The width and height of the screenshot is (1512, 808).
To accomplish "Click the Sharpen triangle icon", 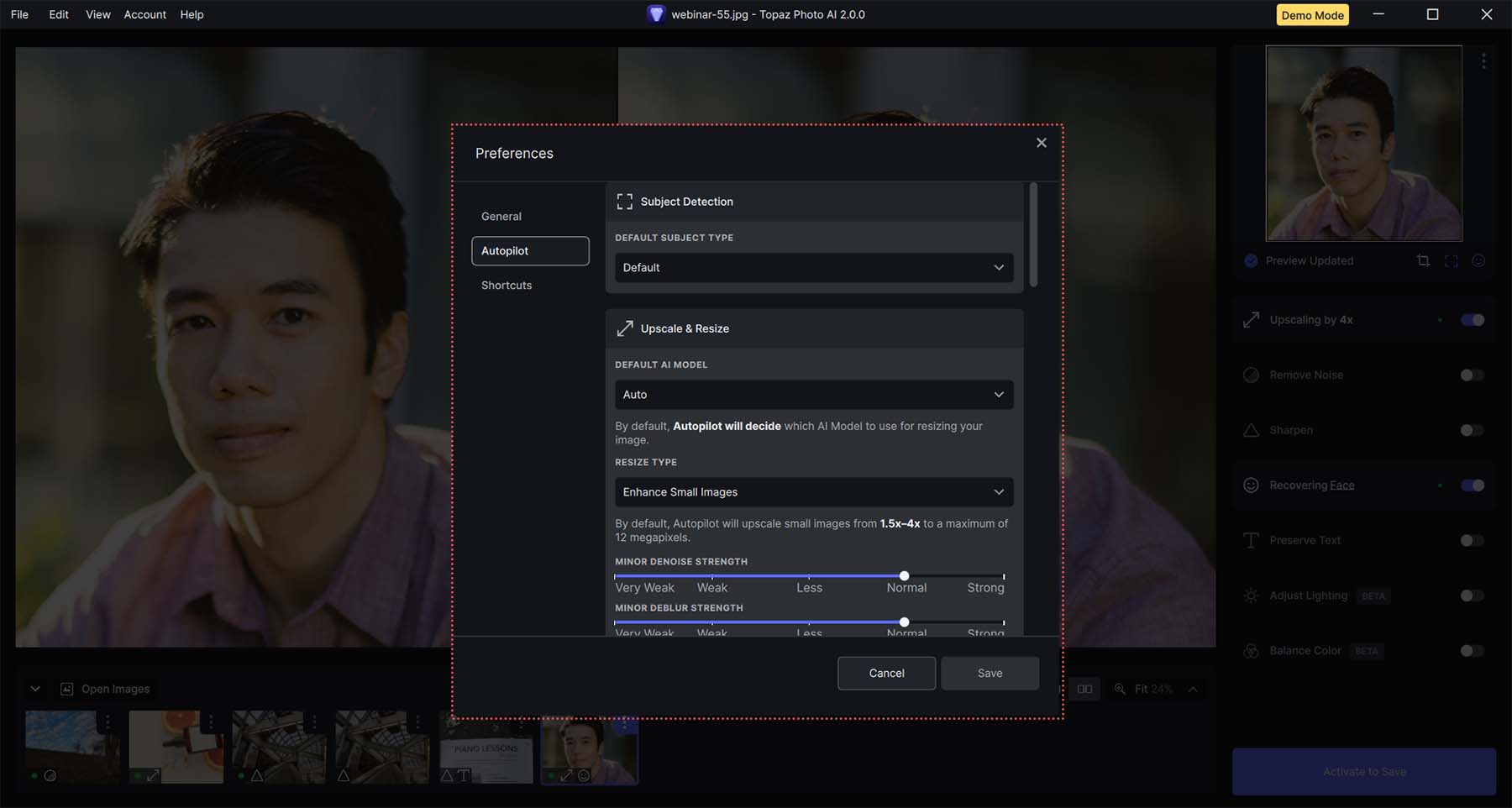I will [1251, 429].
